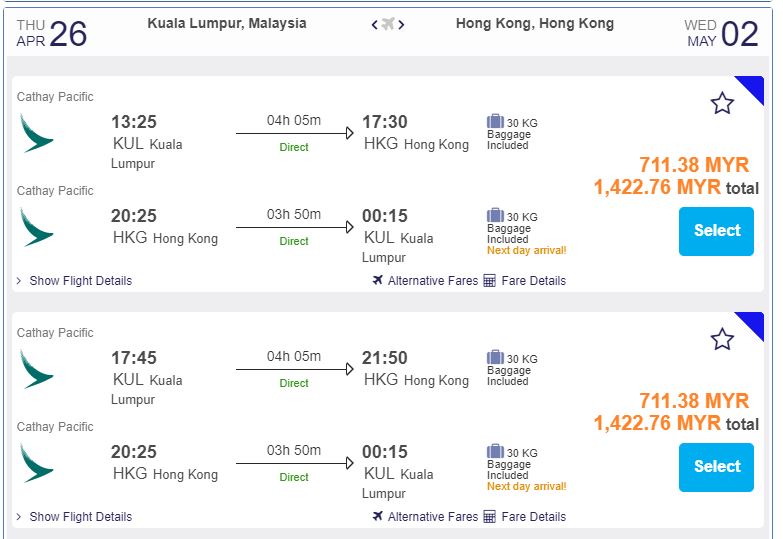Expand Show Flight Details for second result

pyautogui.click(x=80, y=517)
